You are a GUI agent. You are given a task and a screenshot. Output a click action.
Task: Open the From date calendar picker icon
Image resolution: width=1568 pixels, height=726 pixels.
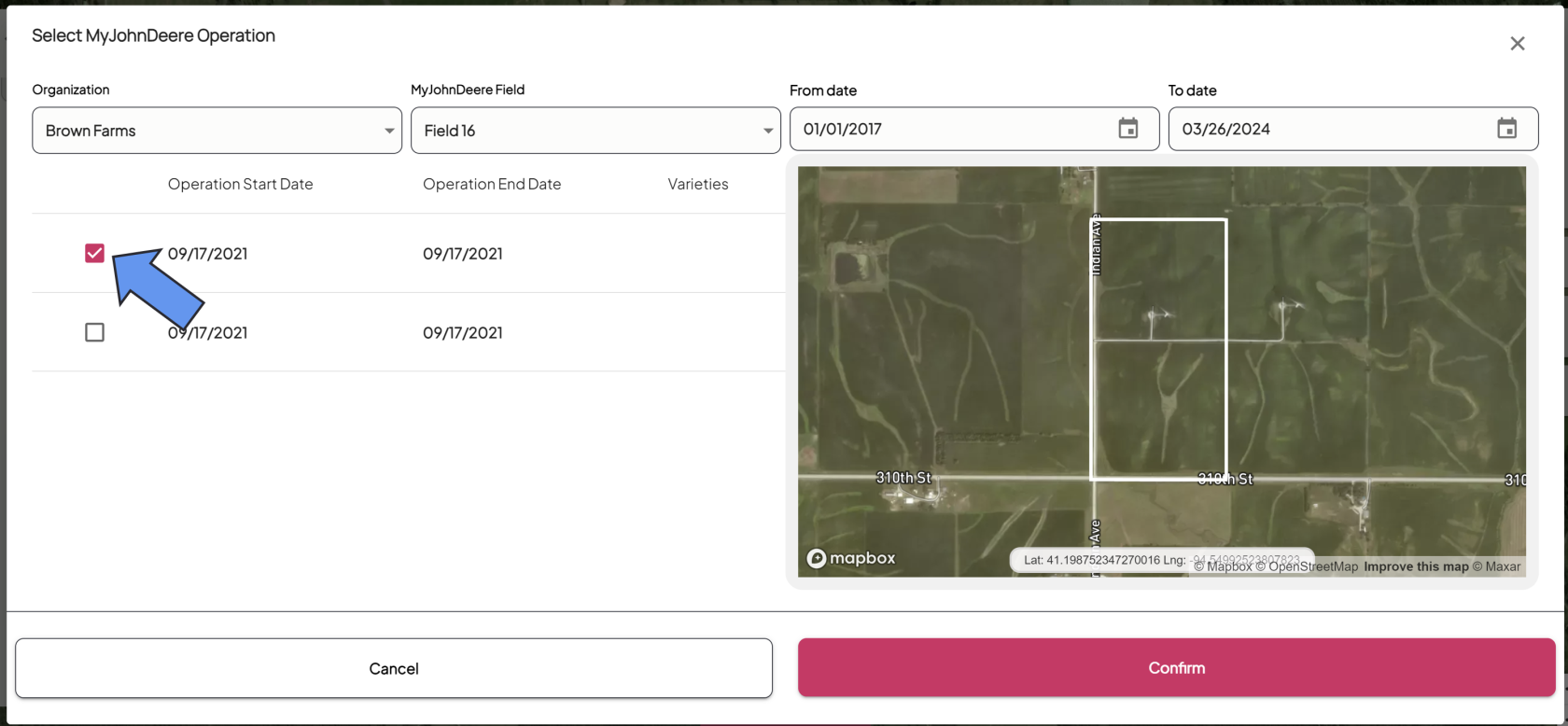[x=1127, y=129]
